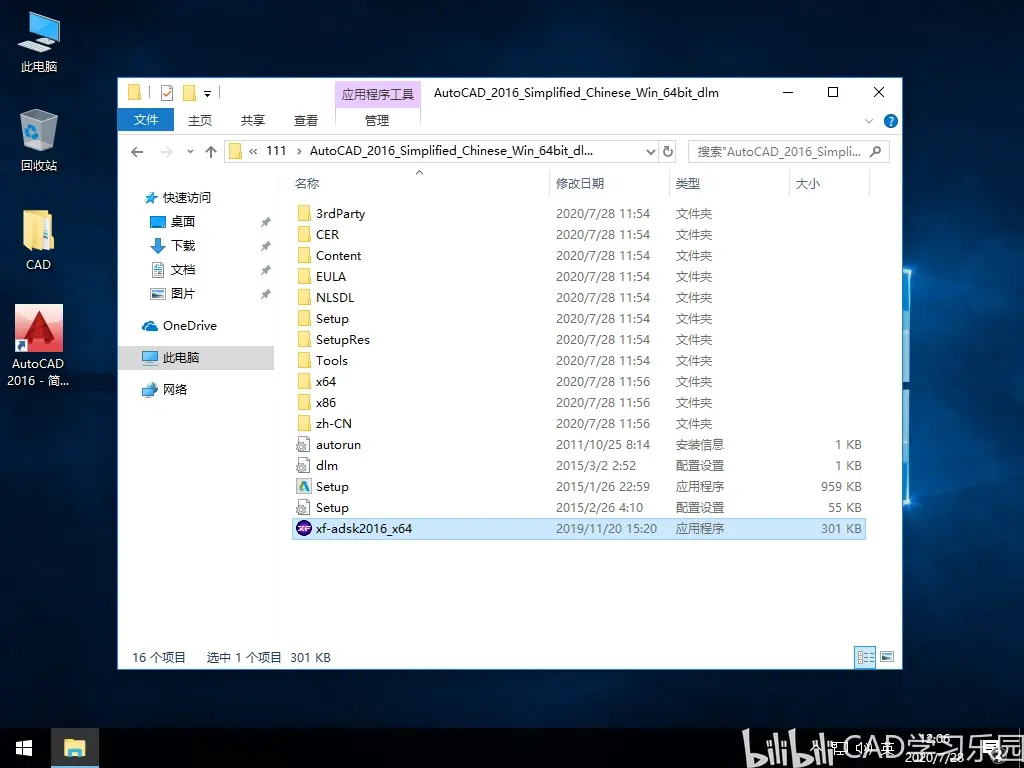
Task: Open 图片 in navigation pane
Action: click(x=183, y=294)
